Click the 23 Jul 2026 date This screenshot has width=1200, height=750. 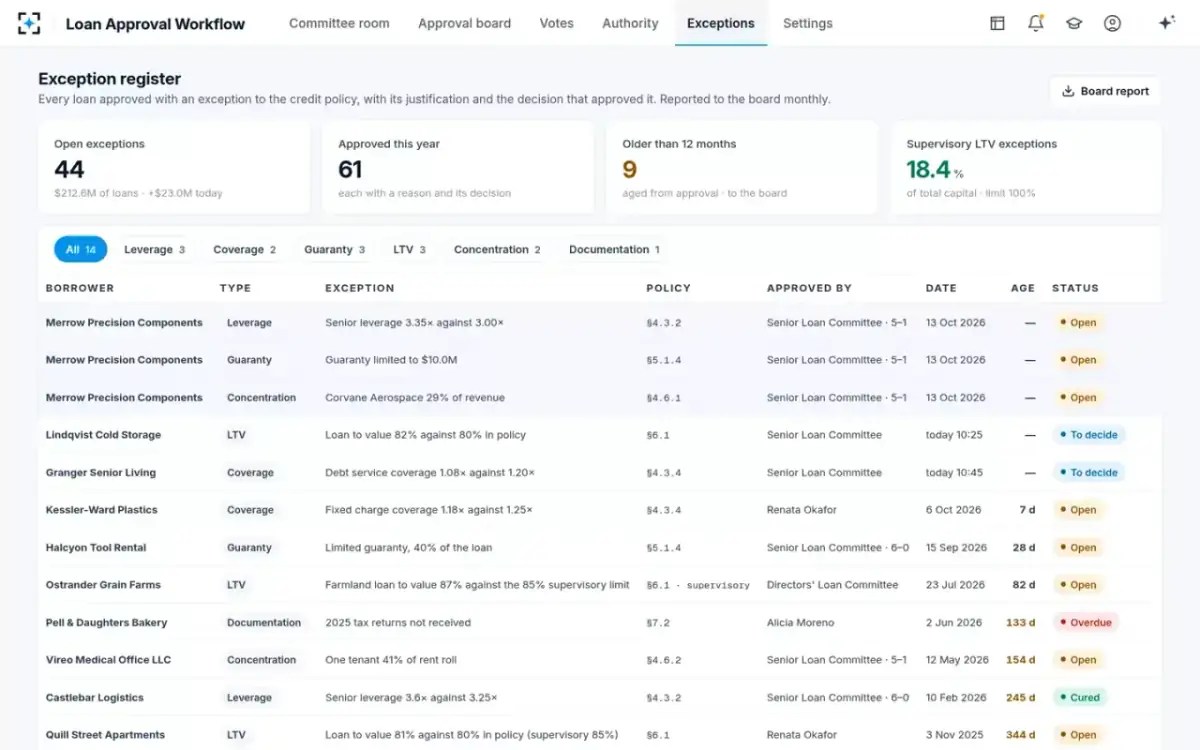[x=955, y=585]
